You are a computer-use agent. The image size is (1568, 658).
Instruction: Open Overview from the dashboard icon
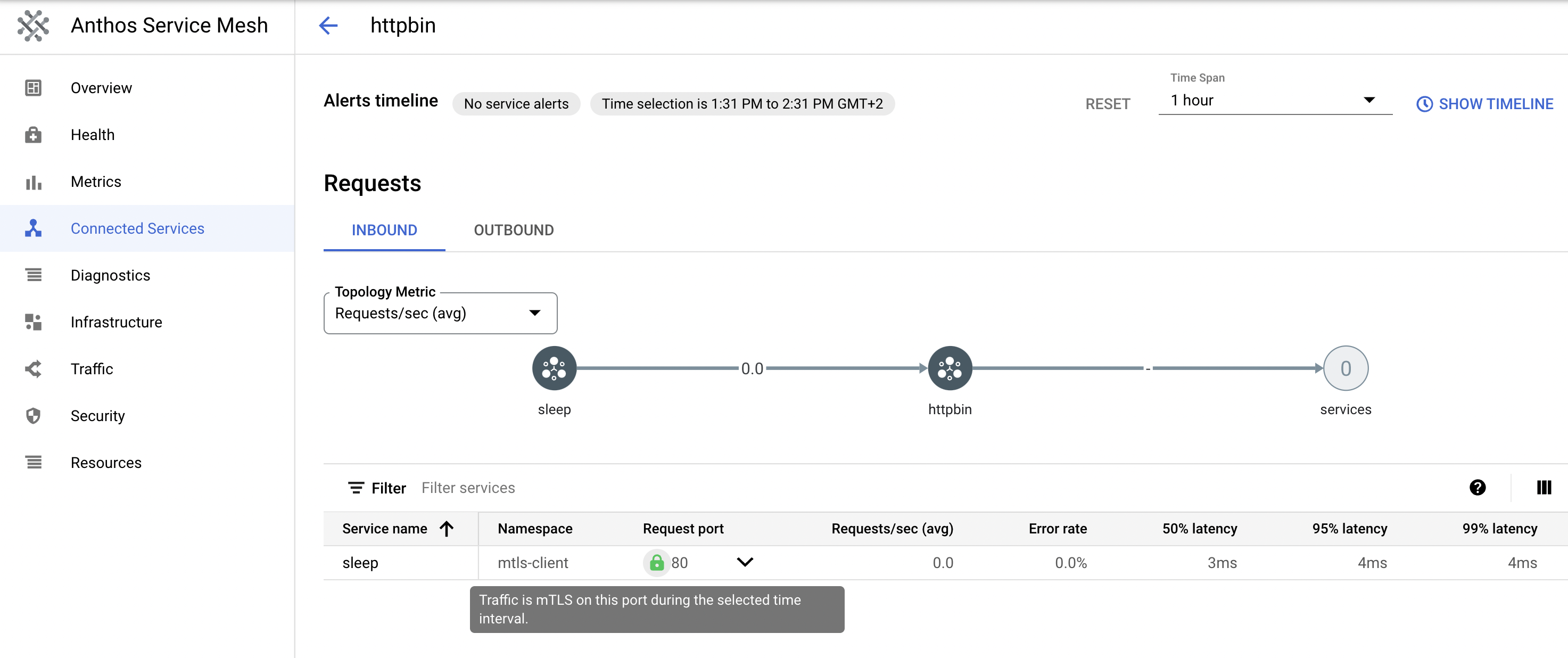[34, 88]
